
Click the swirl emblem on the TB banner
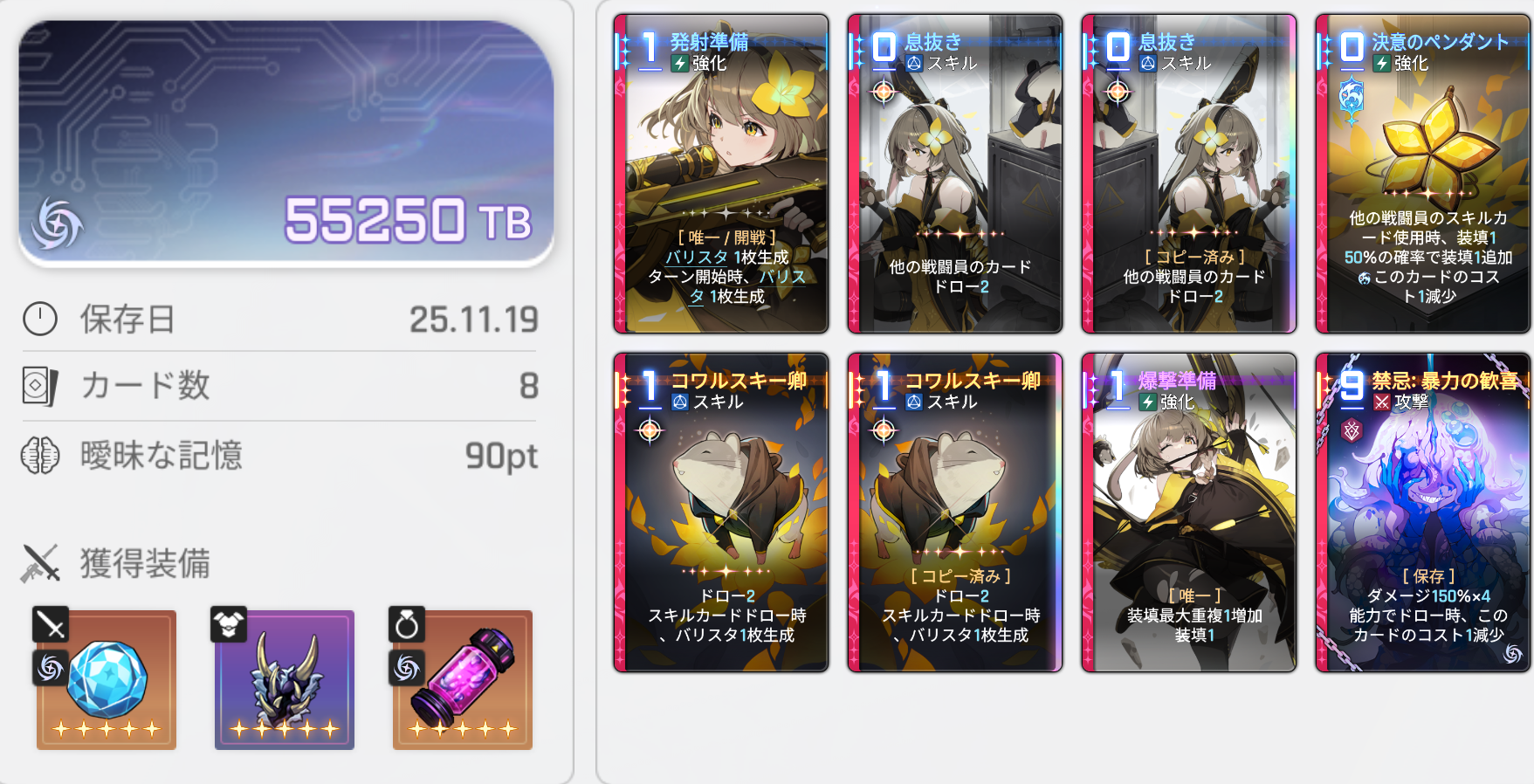(57, 223)
